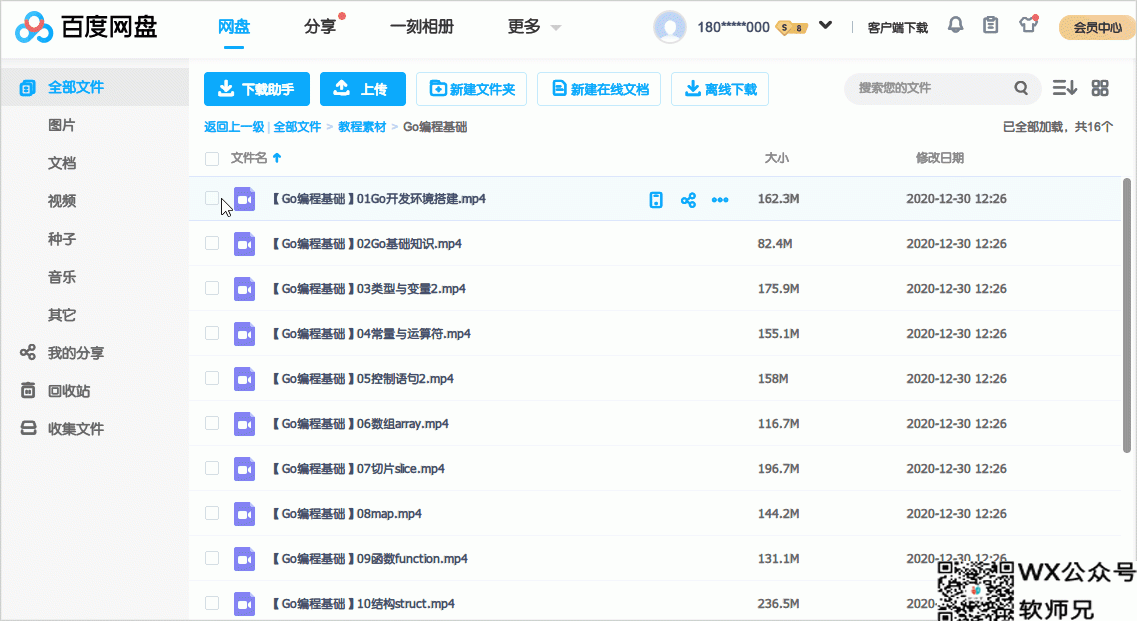Image resolution: width=1137 pixels, height=621 pixels.
Task: Check the box for 02Go基础知识.mp4
Action: tap(212, 243)
